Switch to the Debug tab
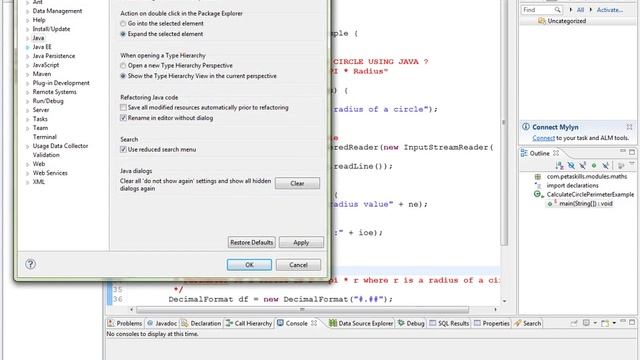This screenshot has width=640, height=360. tap(411, 323)
